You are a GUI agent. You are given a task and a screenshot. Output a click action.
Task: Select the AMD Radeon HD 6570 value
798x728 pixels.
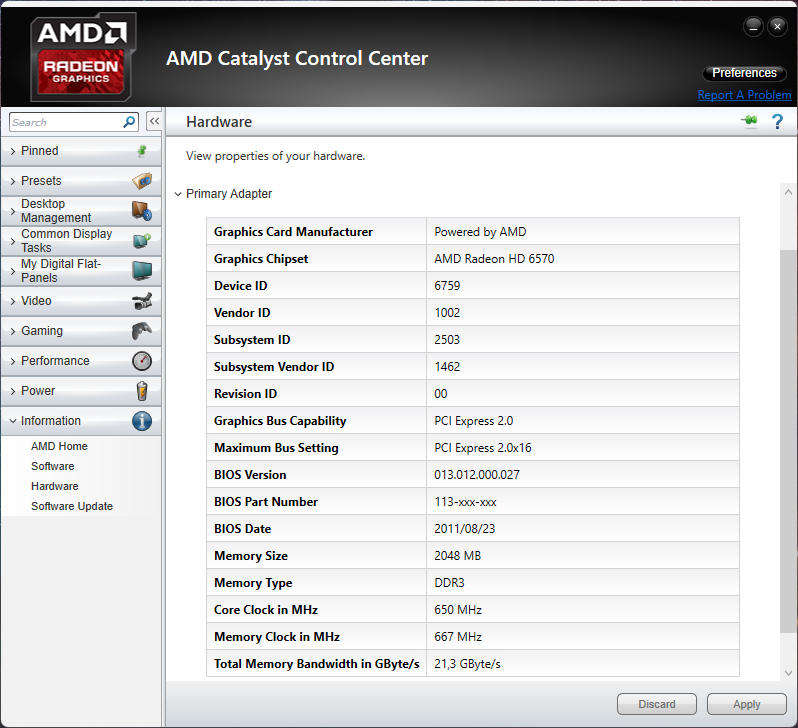click(x=494, y=259)
